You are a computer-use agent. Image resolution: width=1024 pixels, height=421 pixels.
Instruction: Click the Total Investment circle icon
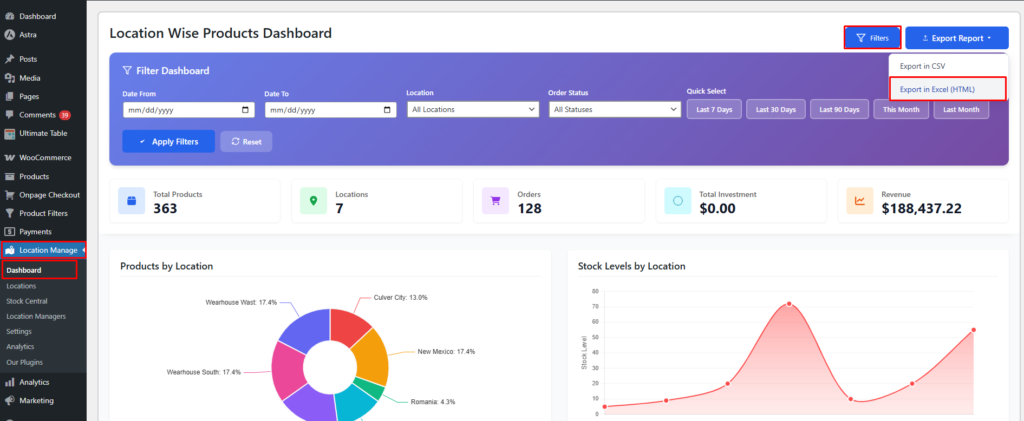[677, 201]
